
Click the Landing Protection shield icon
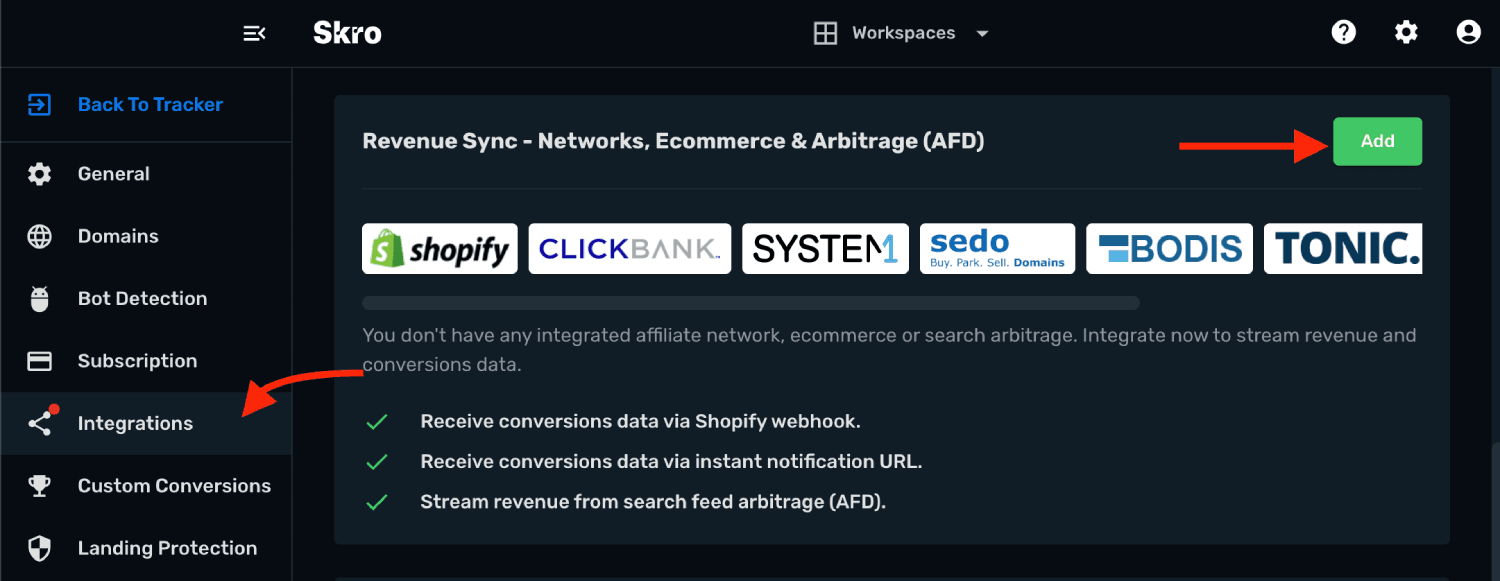(39, 548)
